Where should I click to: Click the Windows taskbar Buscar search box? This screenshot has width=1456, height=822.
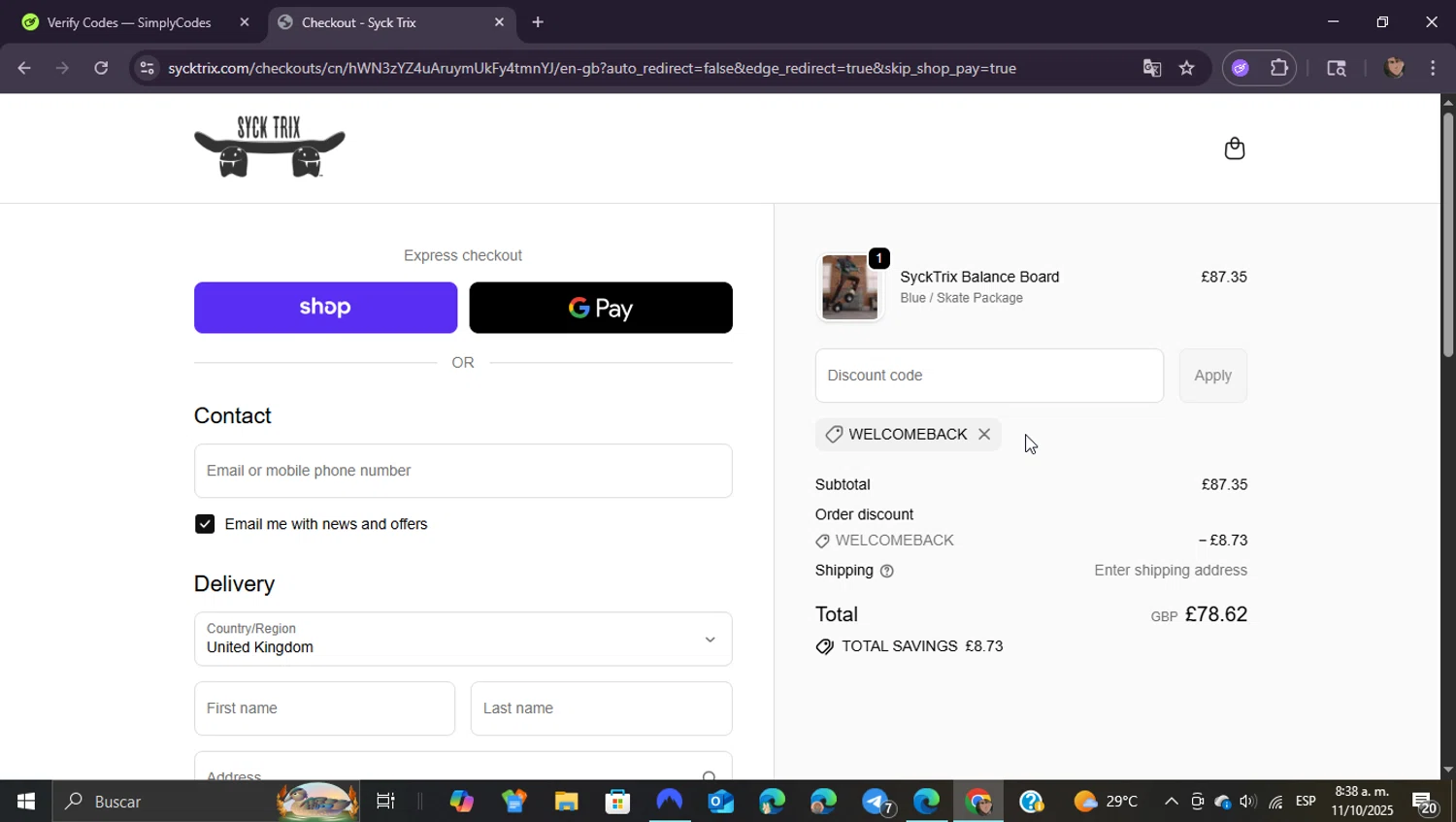coord(206,802)
